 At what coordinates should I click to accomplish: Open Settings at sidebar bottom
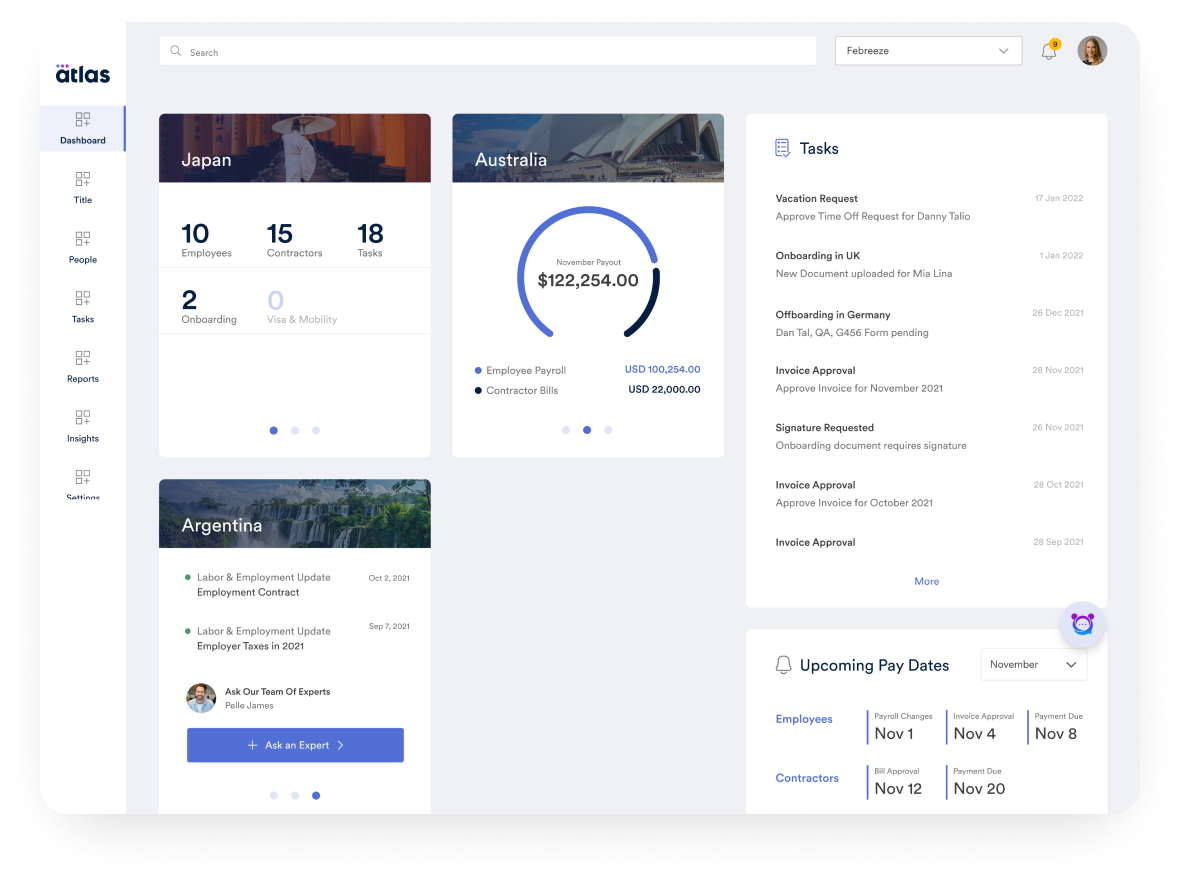tap(83, 484)
